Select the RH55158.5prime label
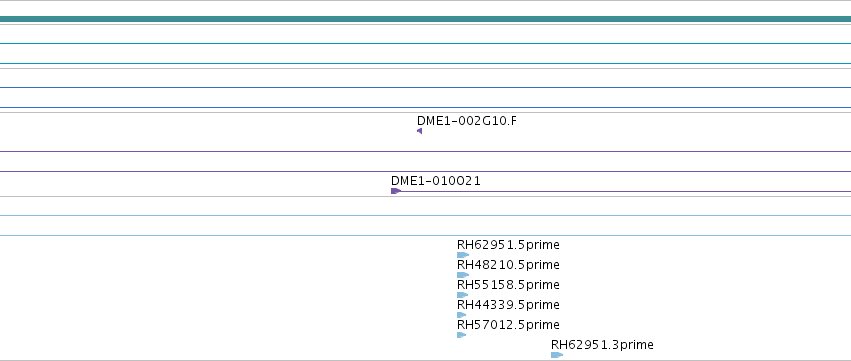 tap(508, 285)
